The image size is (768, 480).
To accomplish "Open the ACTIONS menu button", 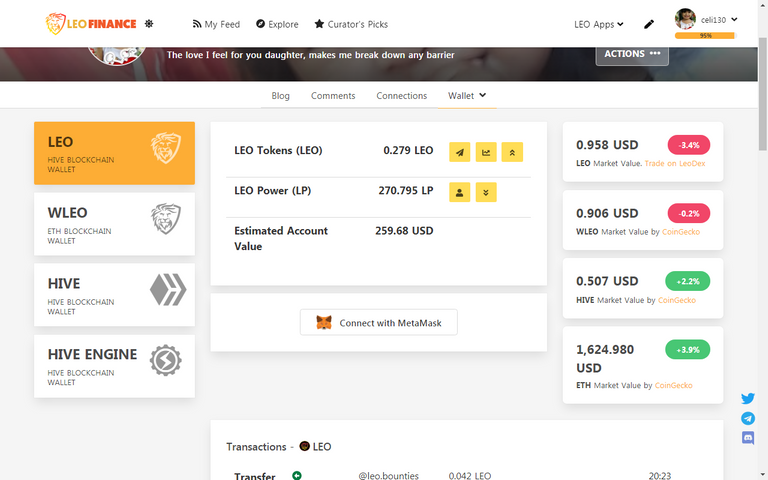I will point(632,54).
